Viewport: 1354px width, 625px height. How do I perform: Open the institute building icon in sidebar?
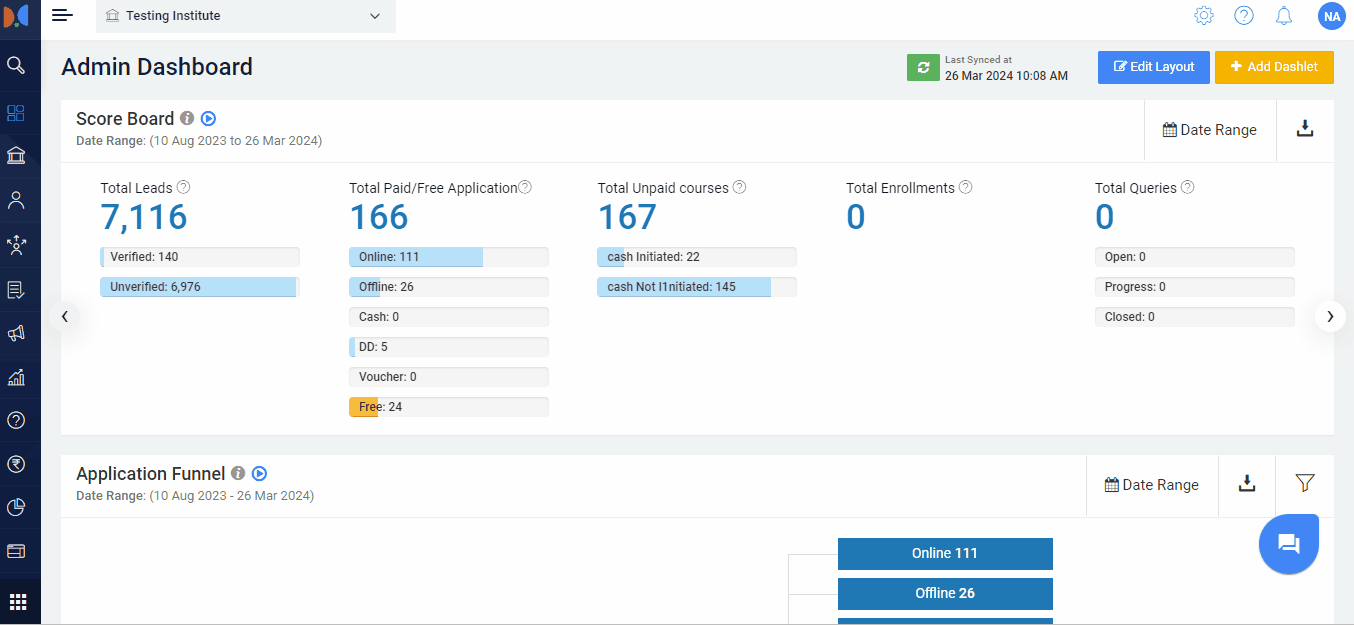[x=16, y=155]
